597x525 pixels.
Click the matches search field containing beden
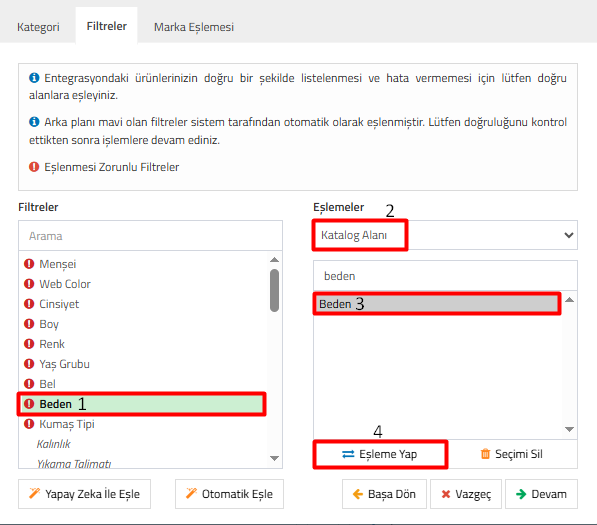tap(445, 276)
